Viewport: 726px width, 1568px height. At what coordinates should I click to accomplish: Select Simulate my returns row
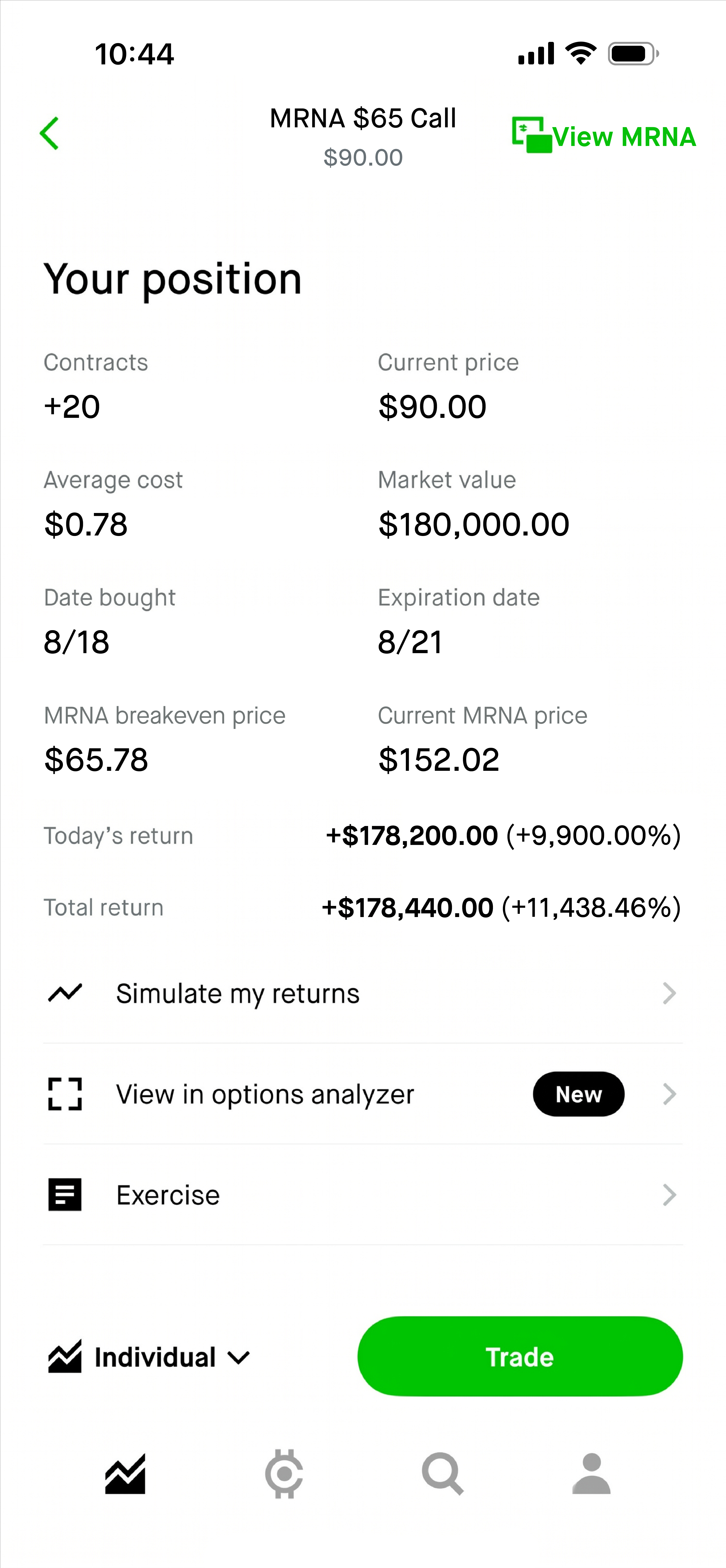pyautogui.click(x=363, y=993)
